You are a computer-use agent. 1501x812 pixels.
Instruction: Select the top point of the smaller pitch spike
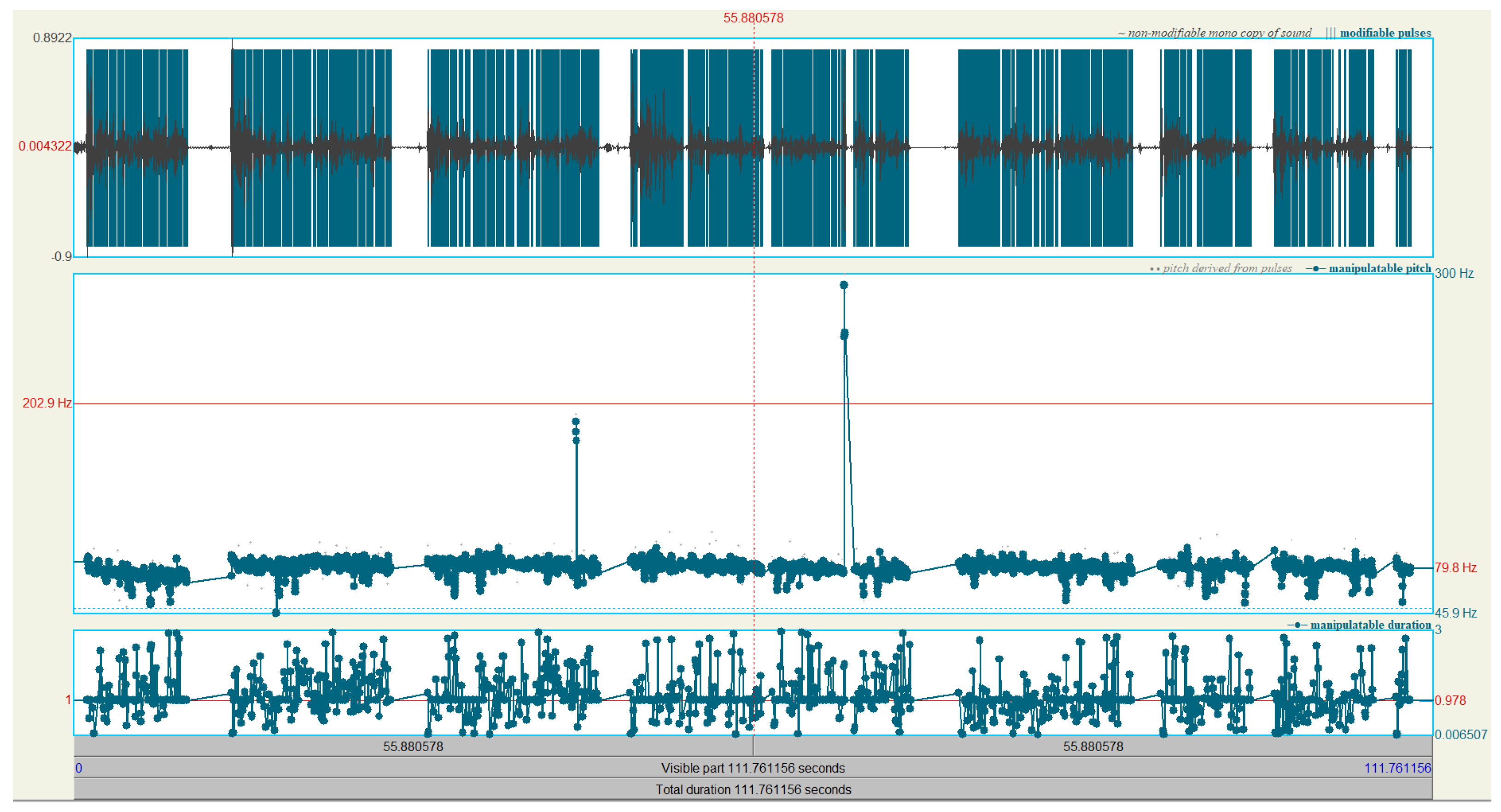(576, 421)
